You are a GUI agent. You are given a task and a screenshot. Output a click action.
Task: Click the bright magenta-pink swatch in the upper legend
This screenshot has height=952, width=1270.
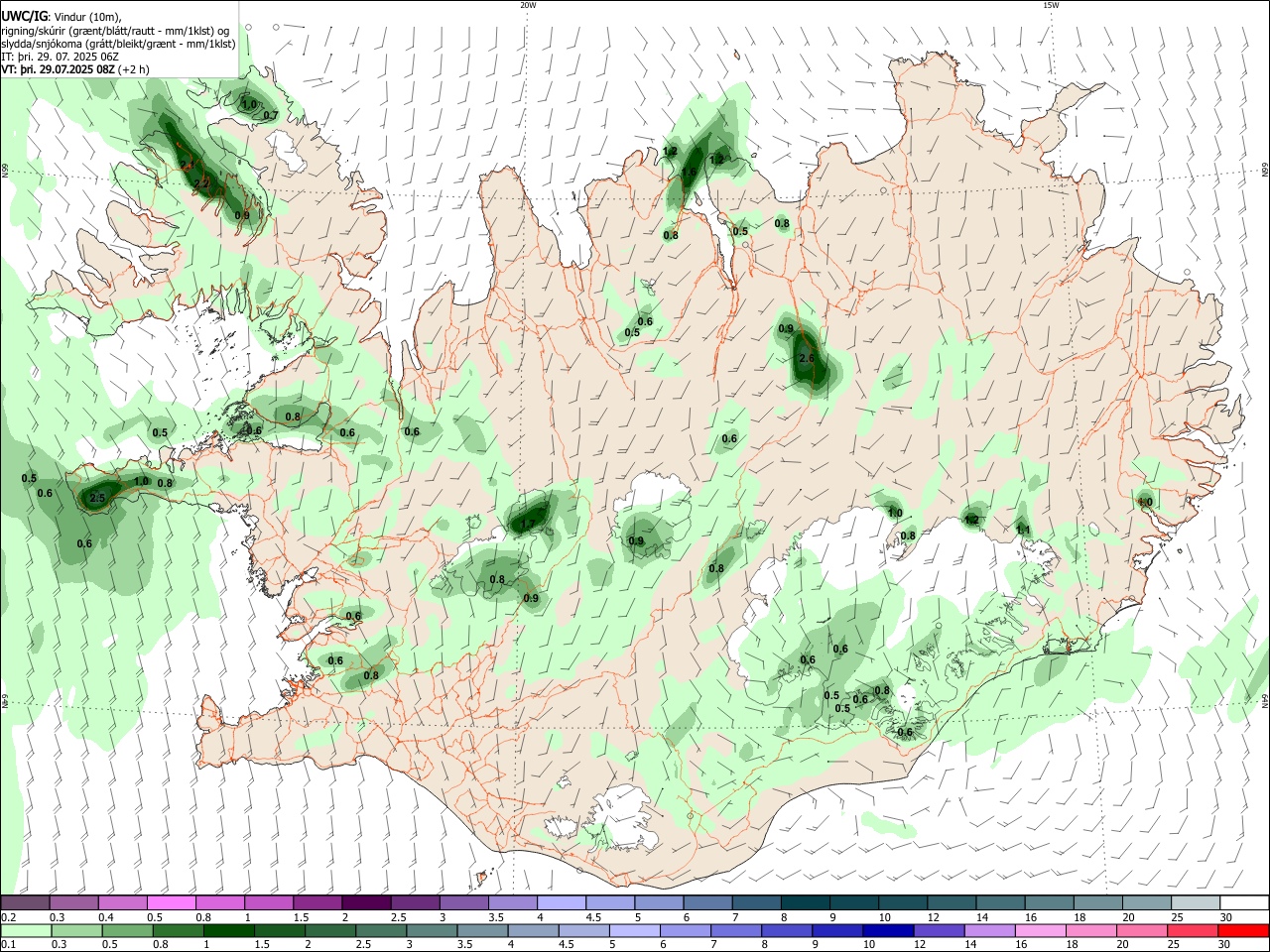pos(171,902)
